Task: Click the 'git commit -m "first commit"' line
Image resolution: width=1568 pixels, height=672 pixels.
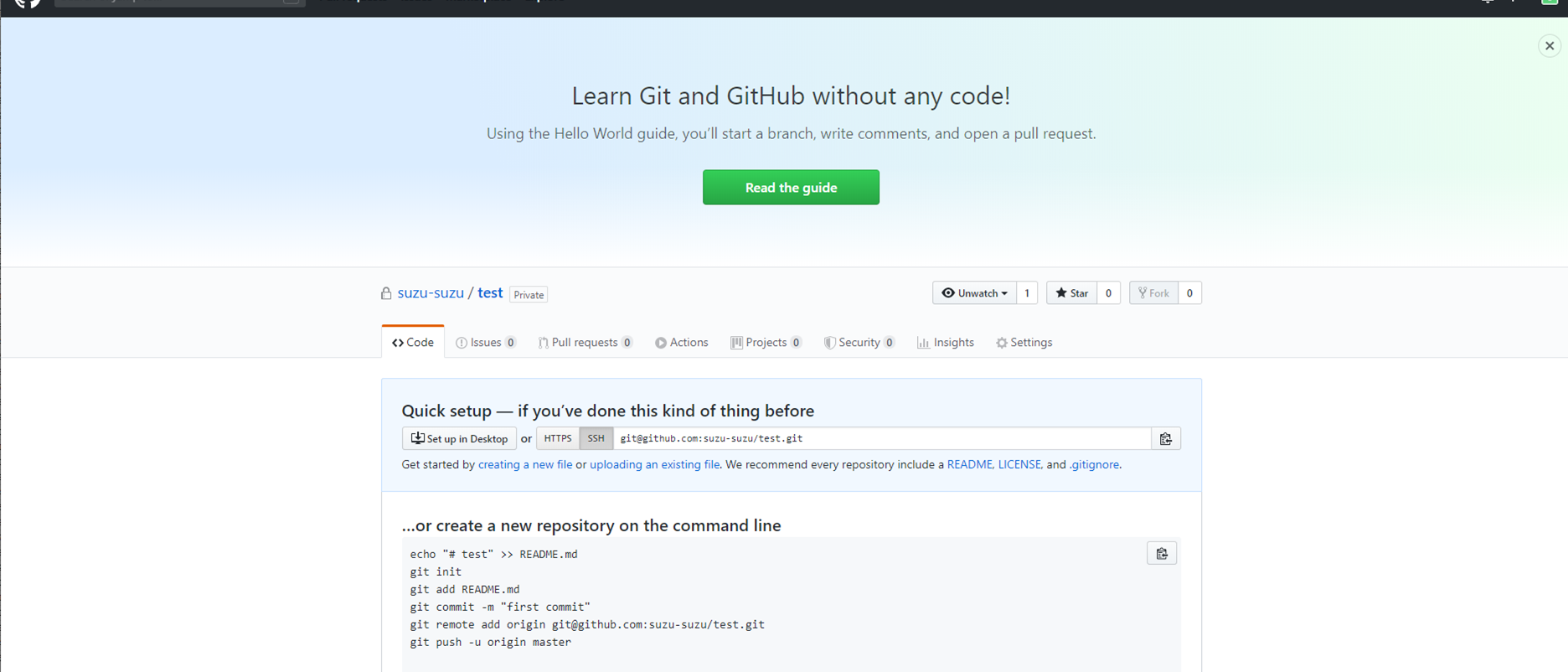Action: click(x=500, y=607)
